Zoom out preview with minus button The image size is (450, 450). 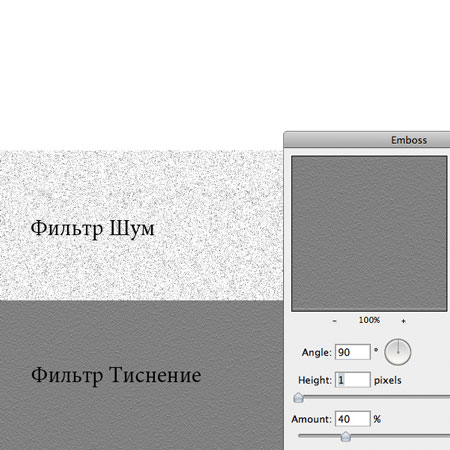334,321
